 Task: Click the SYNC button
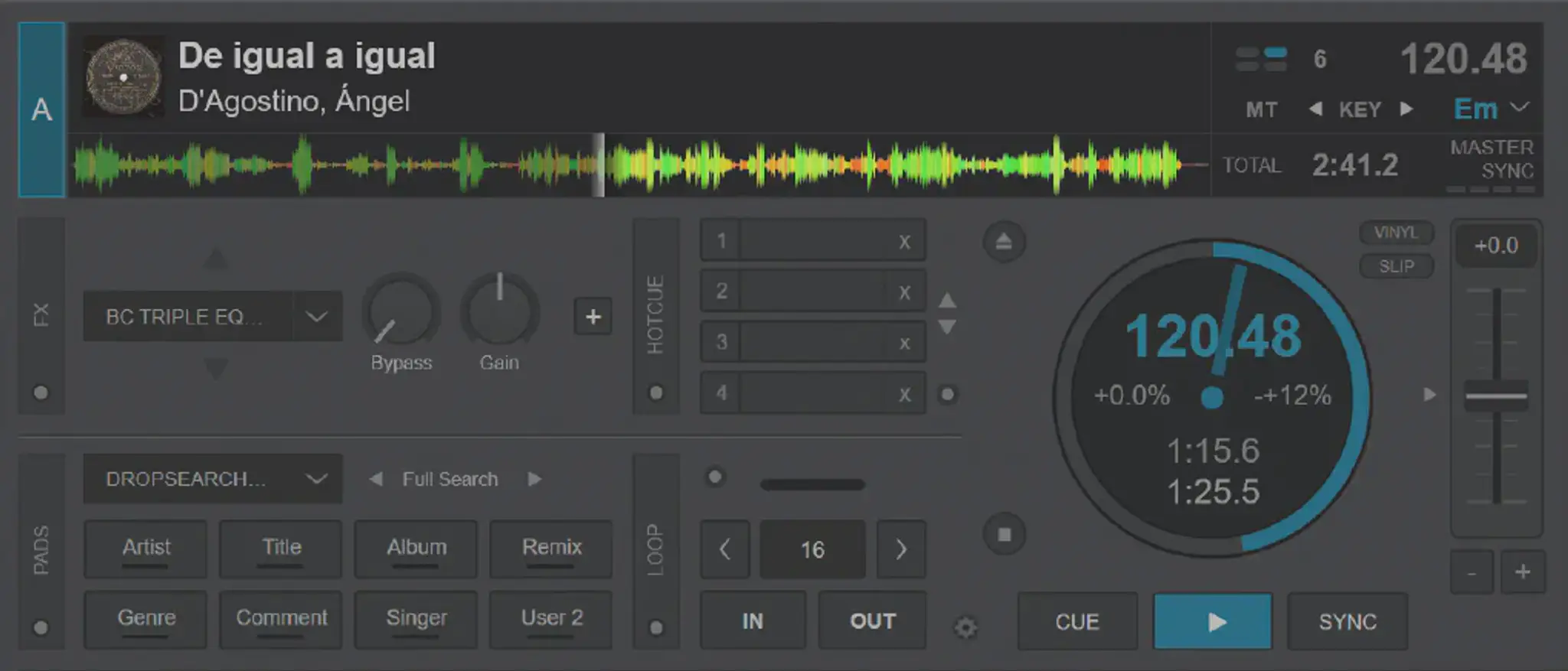1347,621
